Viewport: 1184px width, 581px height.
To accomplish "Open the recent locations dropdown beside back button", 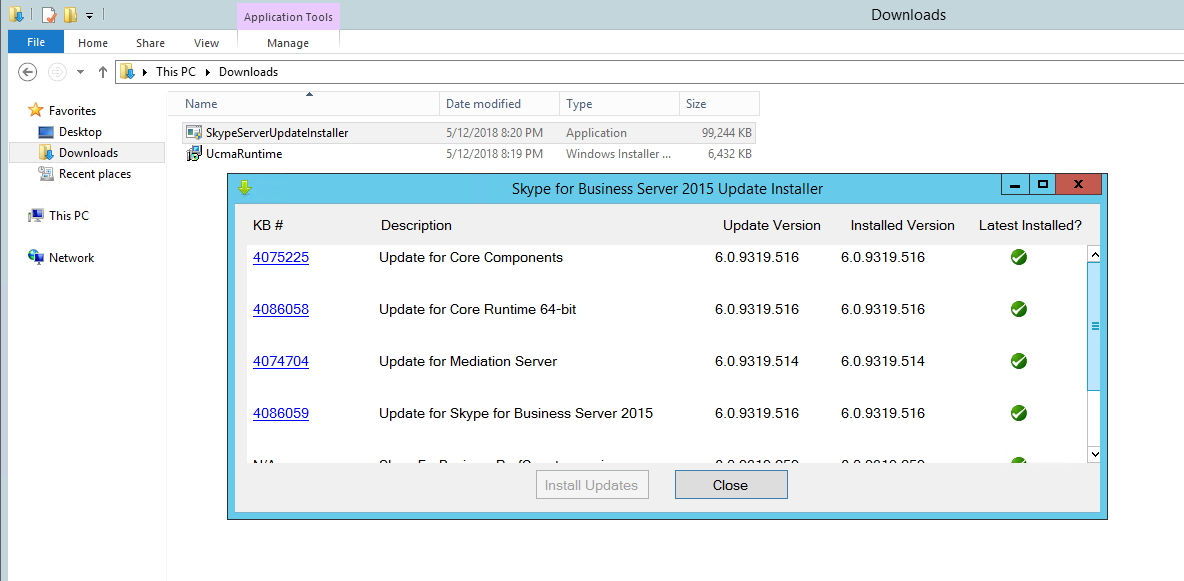I will point(80,72).
